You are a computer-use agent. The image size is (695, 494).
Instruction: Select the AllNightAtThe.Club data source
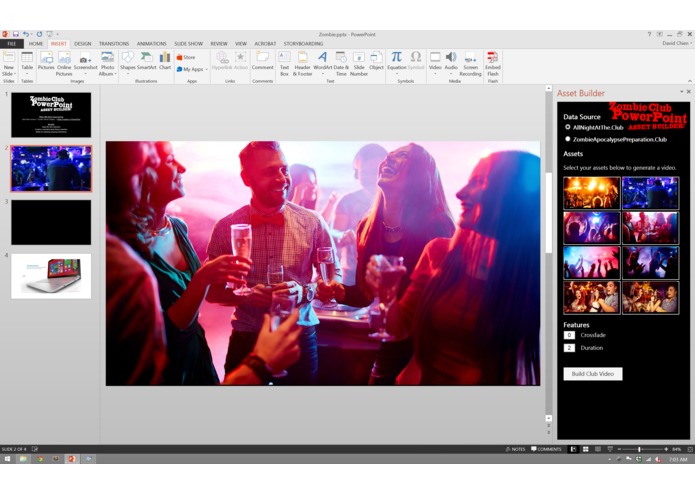point(568,127)
